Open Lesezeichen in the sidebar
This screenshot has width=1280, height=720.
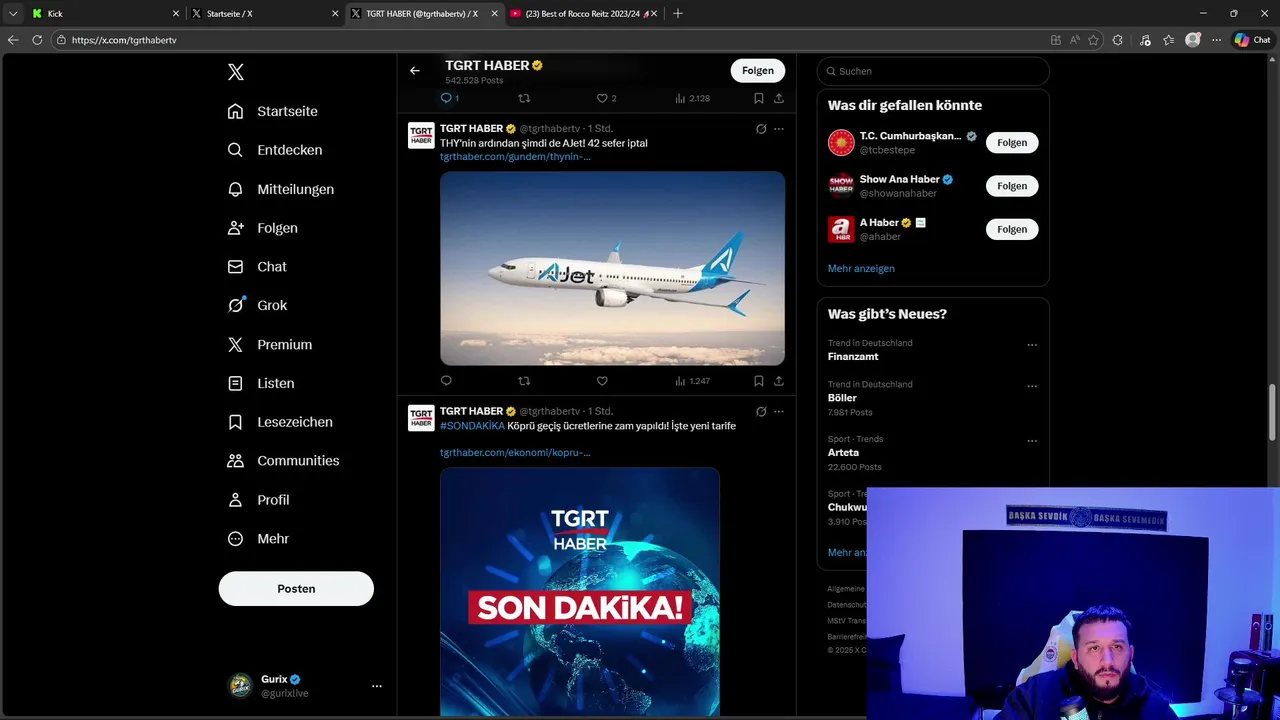point(279,422)
